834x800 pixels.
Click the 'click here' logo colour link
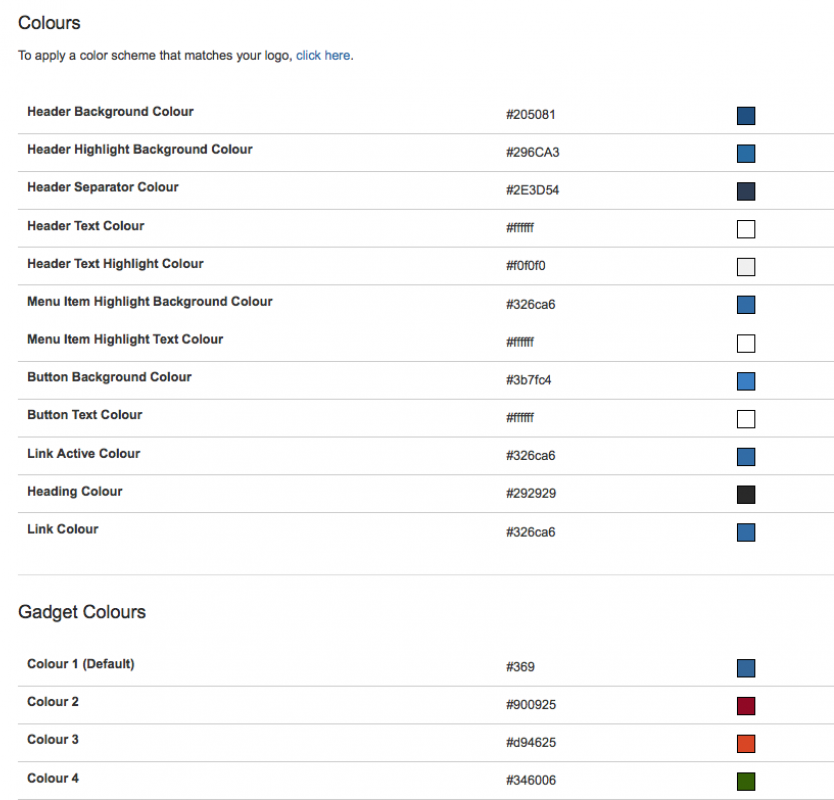click(323, 56)
